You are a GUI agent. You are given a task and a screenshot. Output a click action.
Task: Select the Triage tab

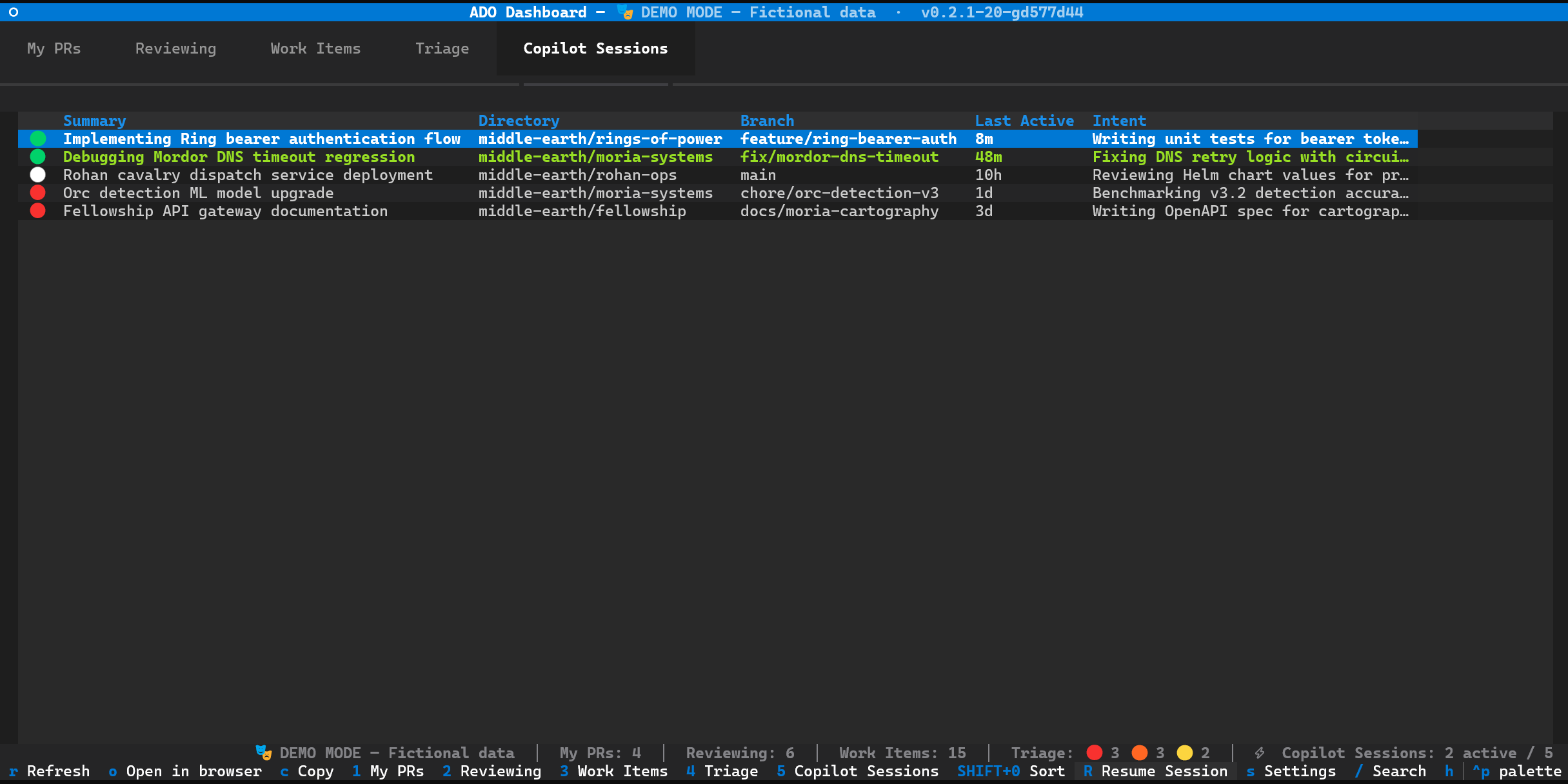coord(442,48)
